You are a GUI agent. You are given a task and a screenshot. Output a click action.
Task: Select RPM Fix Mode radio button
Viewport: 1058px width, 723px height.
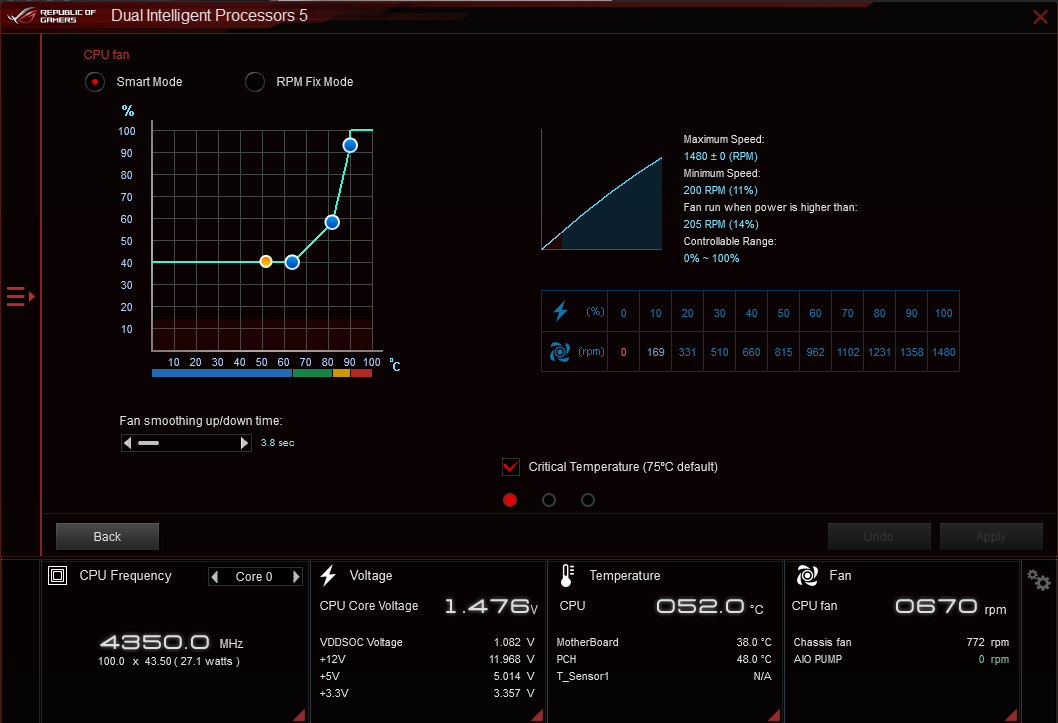(254, 82)
